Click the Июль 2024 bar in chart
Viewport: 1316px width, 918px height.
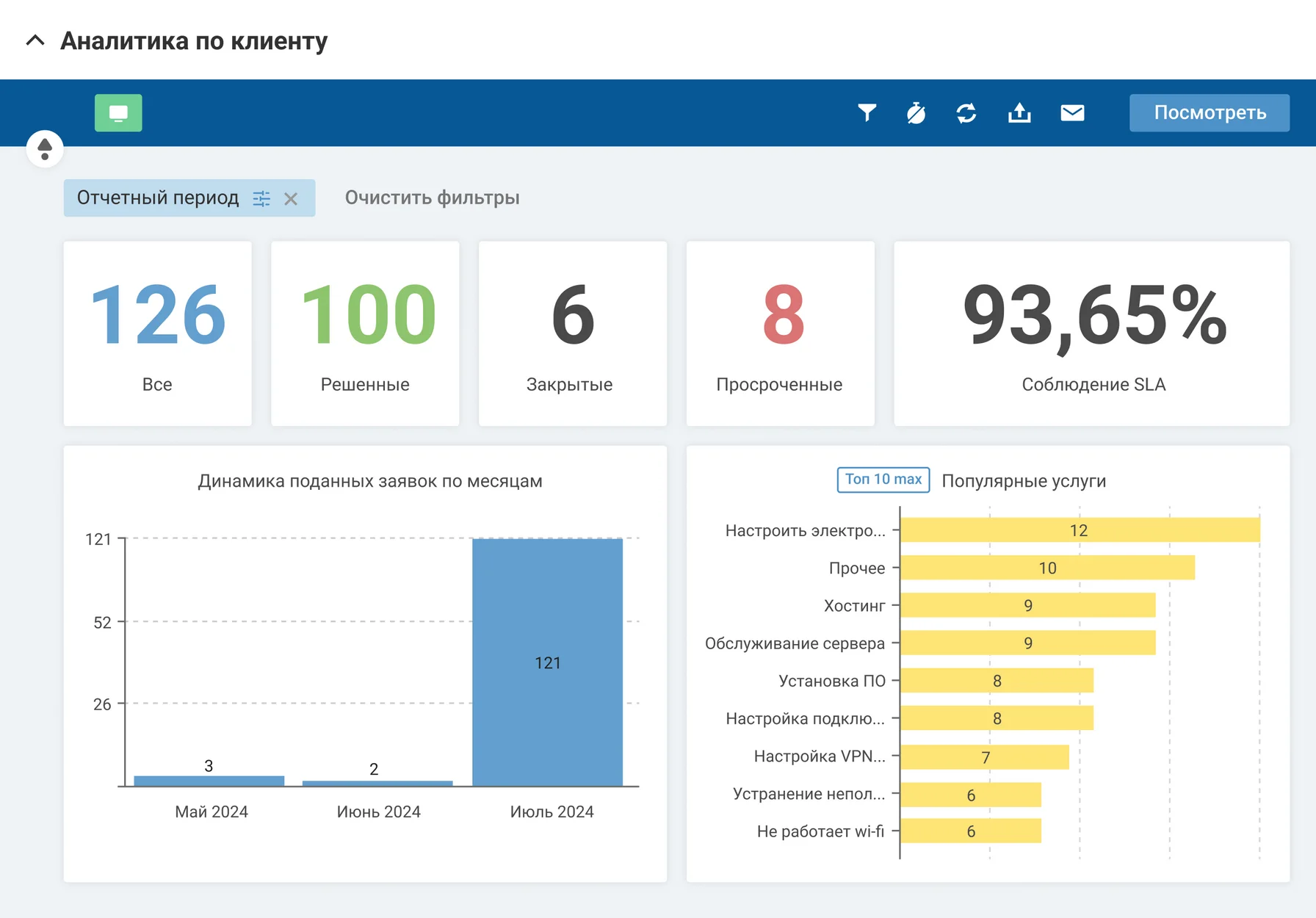tap(547, 662)
